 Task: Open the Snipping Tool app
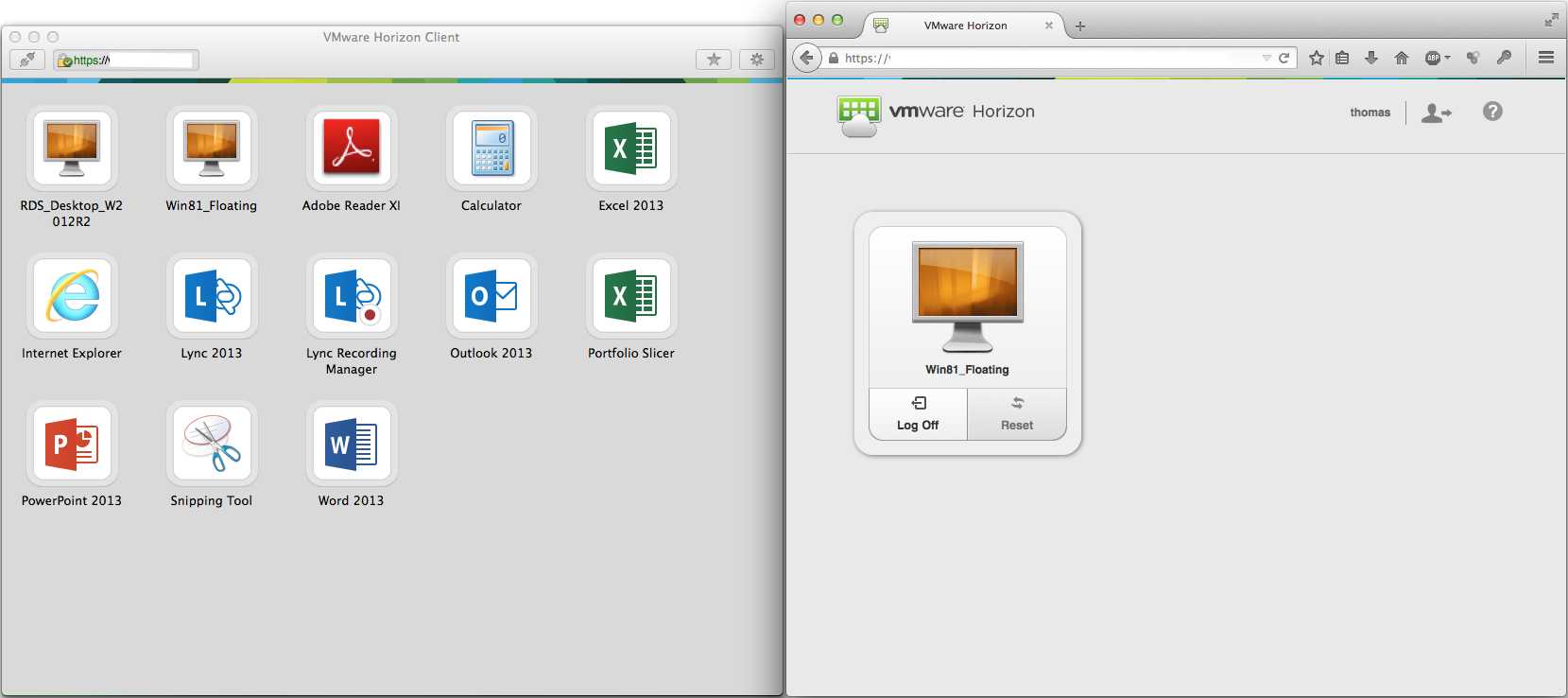212,444
